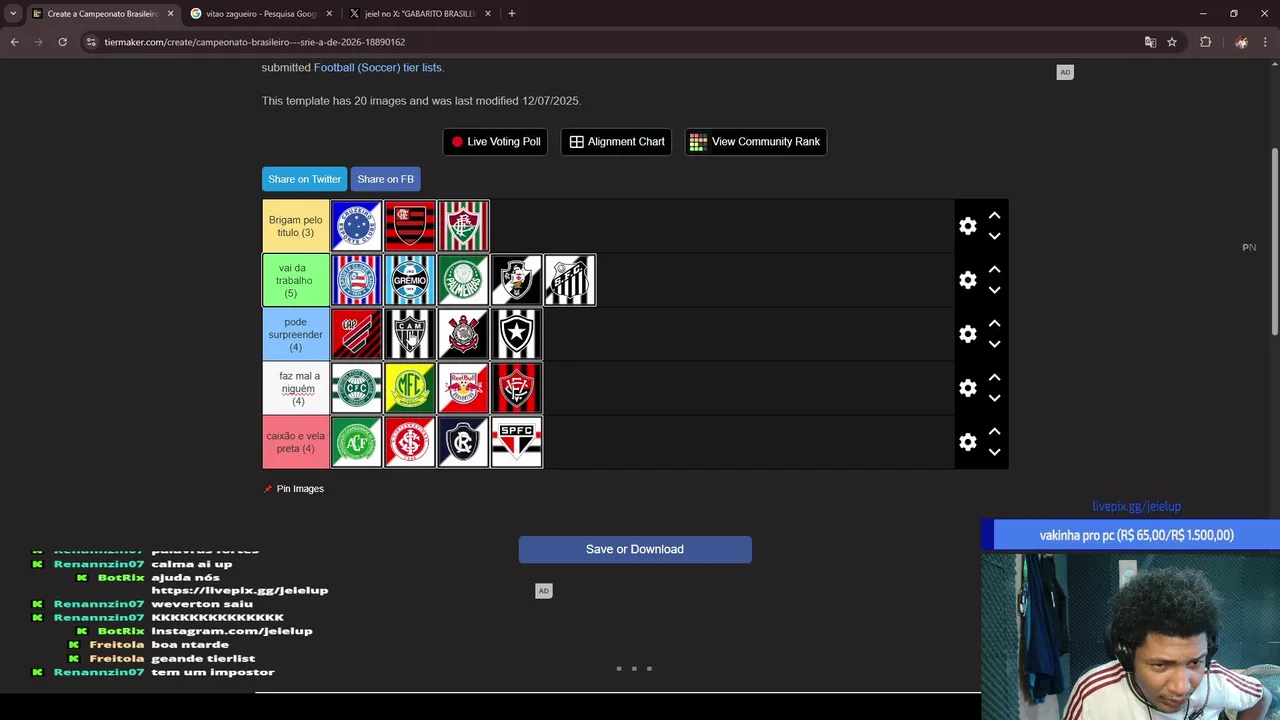
Task: Open the Alignment Chart
Action: tap(616, 142)
